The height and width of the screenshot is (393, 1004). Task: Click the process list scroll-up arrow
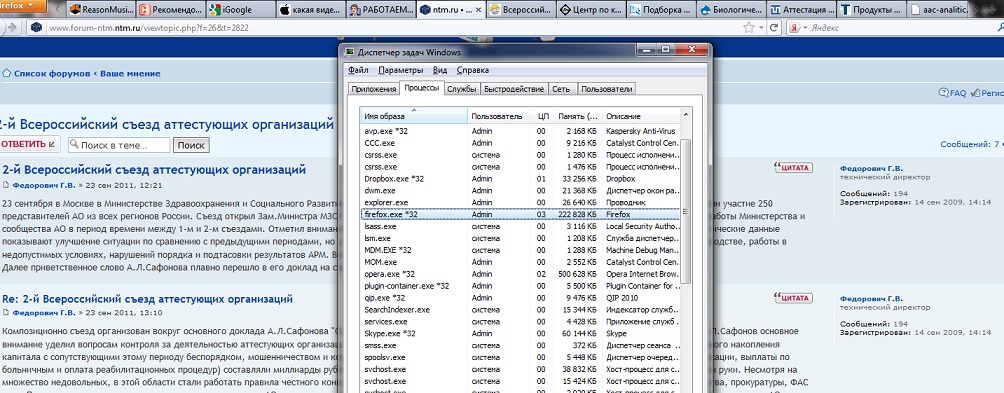click(x=686, y=115)
